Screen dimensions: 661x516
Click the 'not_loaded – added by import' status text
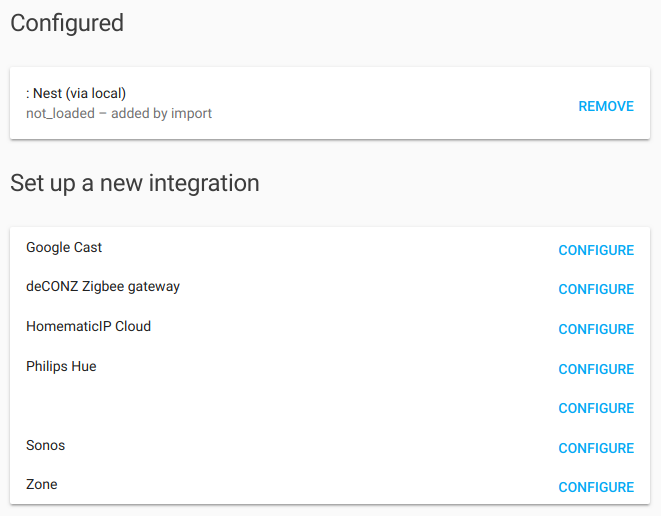pos(119,113)
